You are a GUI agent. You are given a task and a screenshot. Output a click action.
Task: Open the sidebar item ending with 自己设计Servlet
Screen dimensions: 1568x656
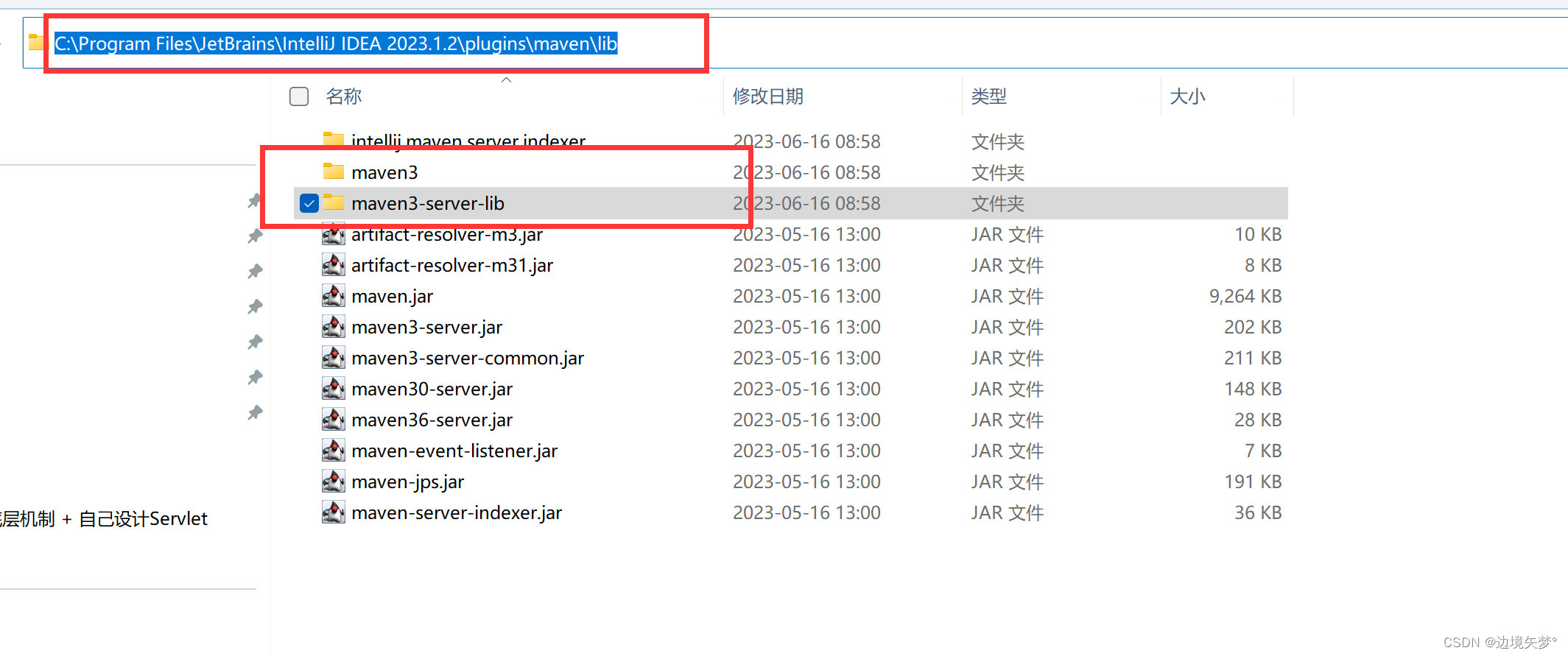pyautogui.click(x=103, y=519)
